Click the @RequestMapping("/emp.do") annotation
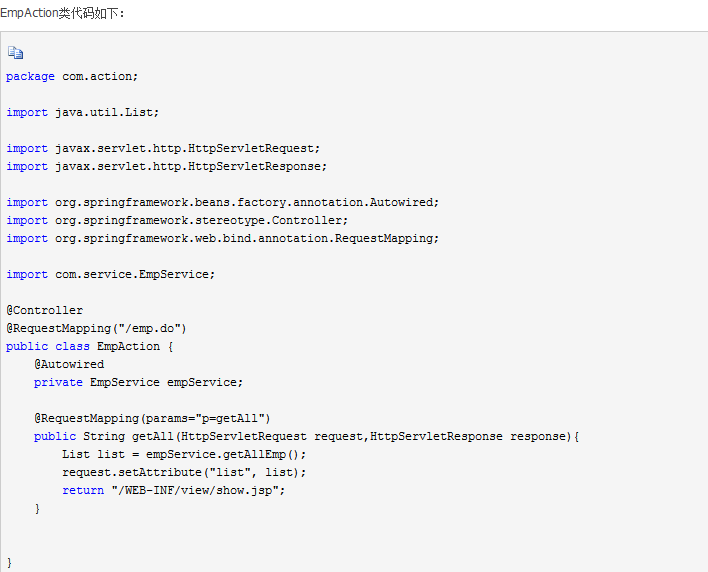This screenshot has height=572, width=708. coord(96,329)
